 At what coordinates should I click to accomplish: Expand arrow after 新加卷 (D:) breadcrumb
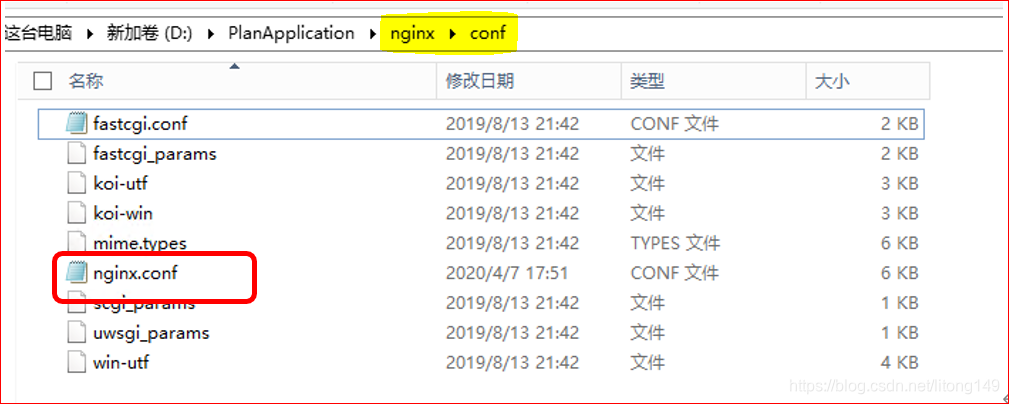pyautogui.click(x=211, y=33)
